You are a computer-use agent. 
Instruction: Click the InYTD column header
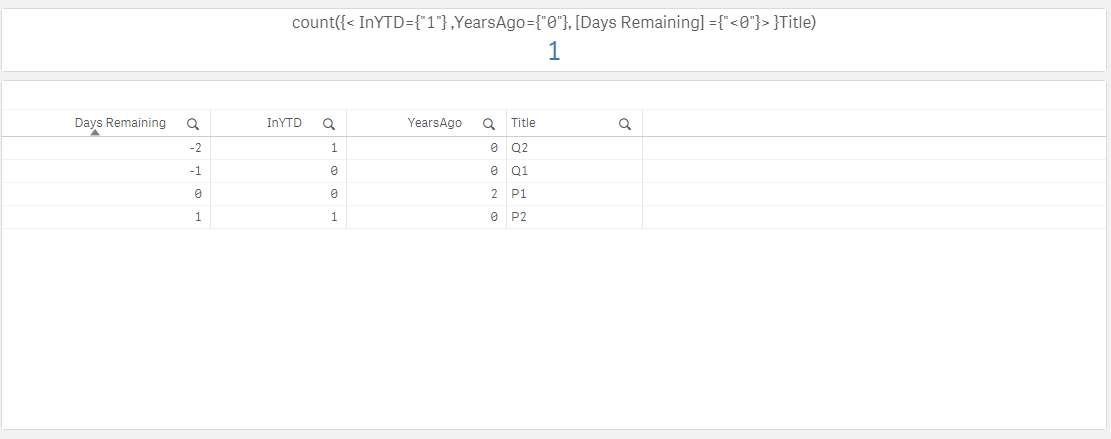click(284, 123)
